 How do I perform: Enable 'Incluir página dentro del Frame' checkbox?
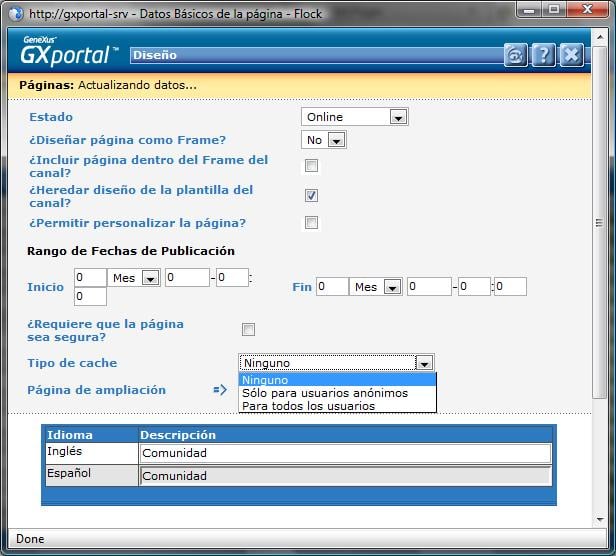point(311,166)
